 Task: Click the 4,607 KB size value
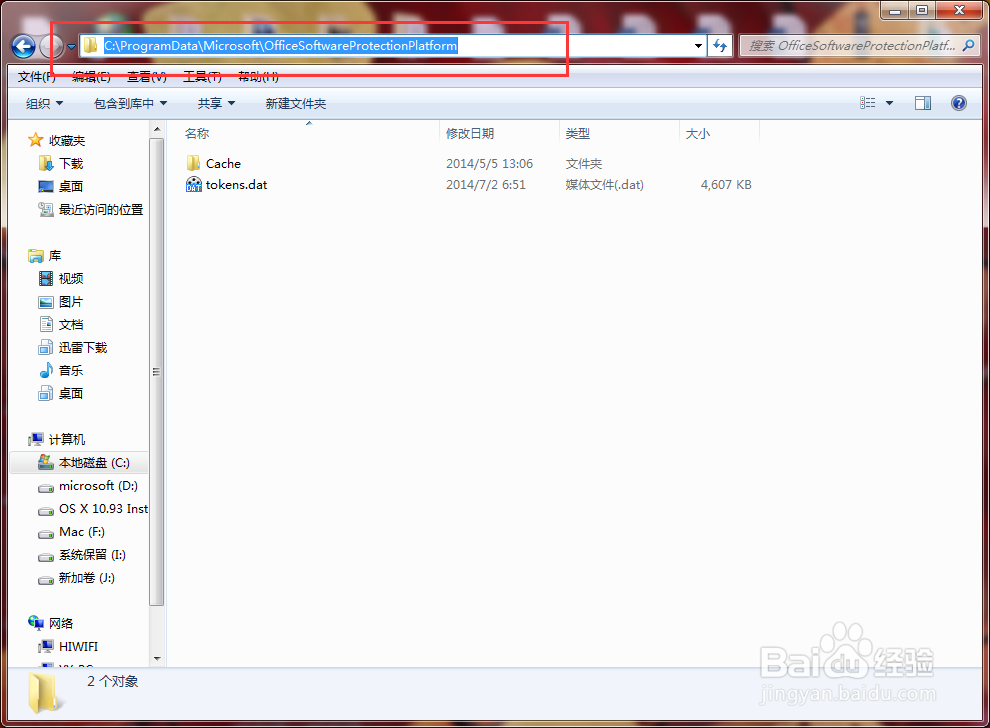[x=726, y=184]
